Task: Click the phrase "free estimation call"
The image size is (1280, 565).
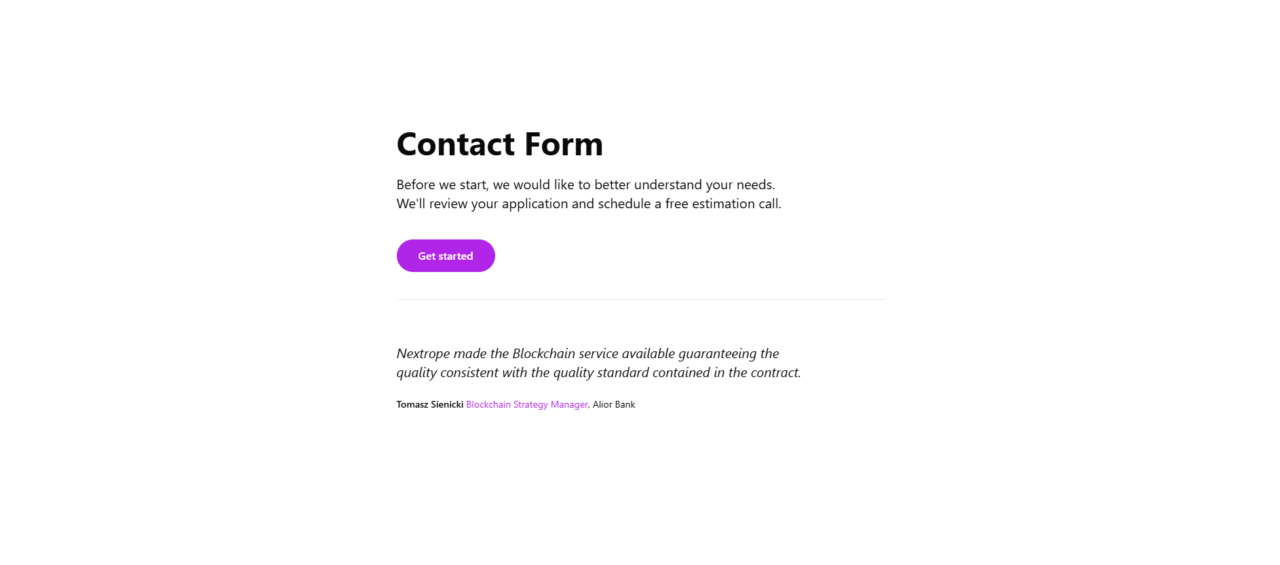Action: pyautogui.click(x=722, y=204)
